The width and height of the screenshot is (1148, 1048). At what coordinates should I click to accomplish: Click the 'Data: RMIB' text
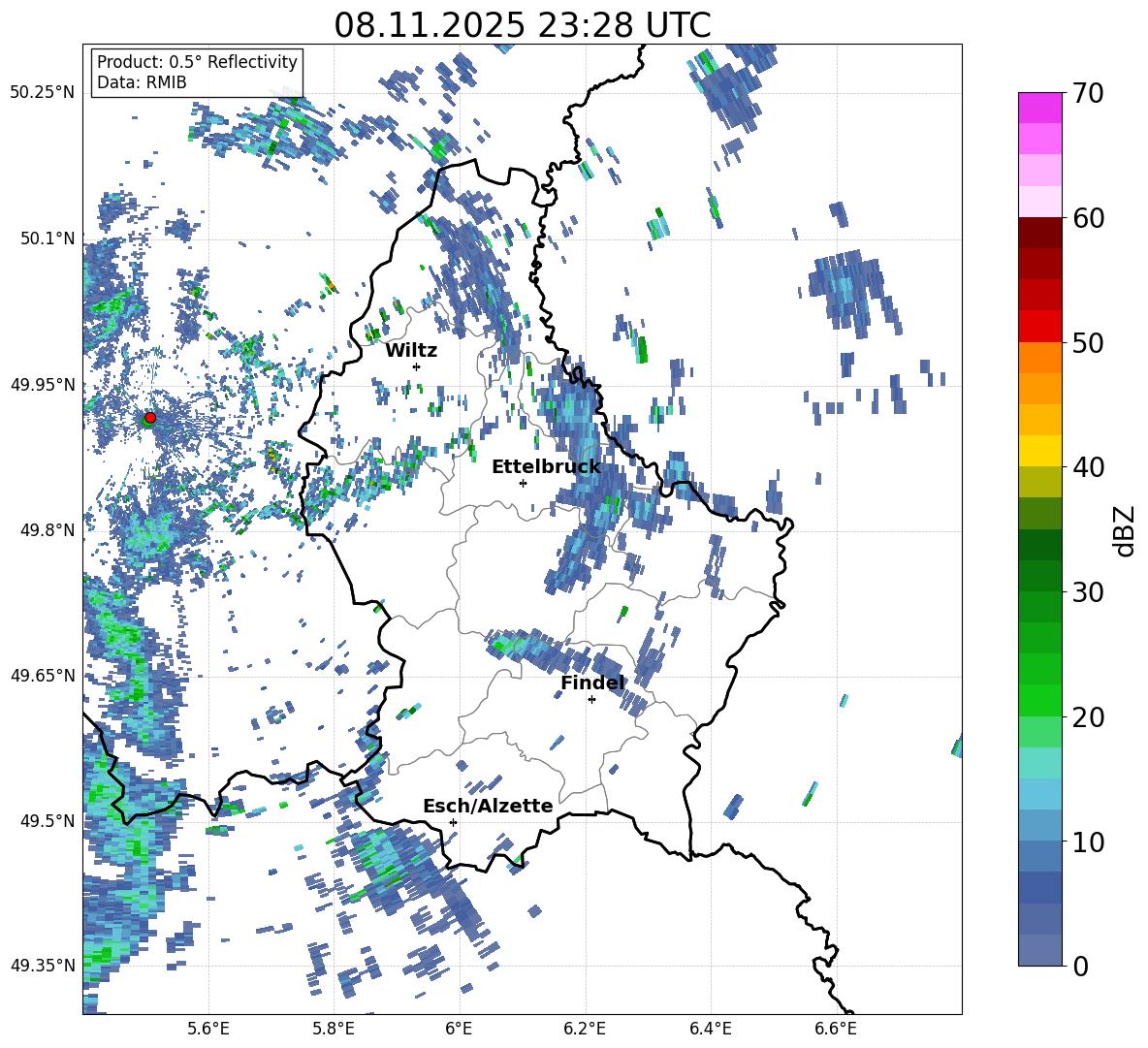142,82
